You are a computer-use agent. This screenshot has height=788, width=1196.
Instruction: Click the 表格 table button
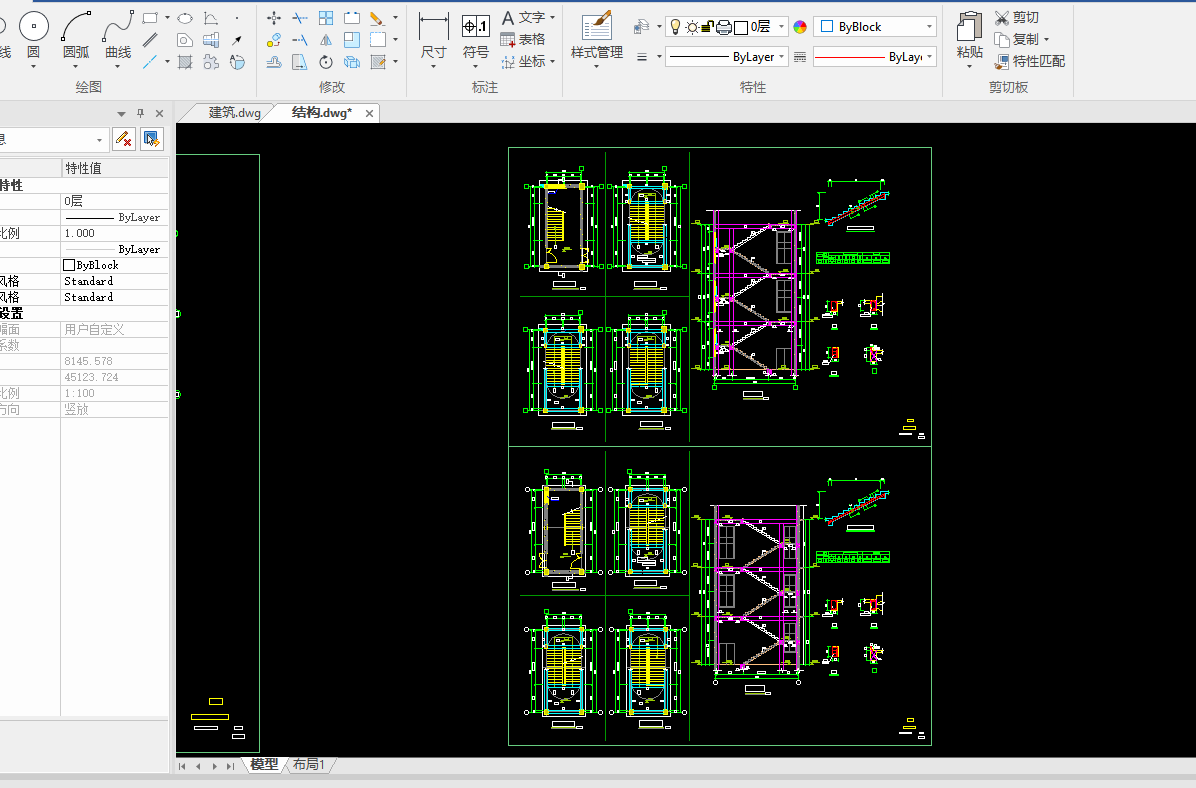point(523,39)
